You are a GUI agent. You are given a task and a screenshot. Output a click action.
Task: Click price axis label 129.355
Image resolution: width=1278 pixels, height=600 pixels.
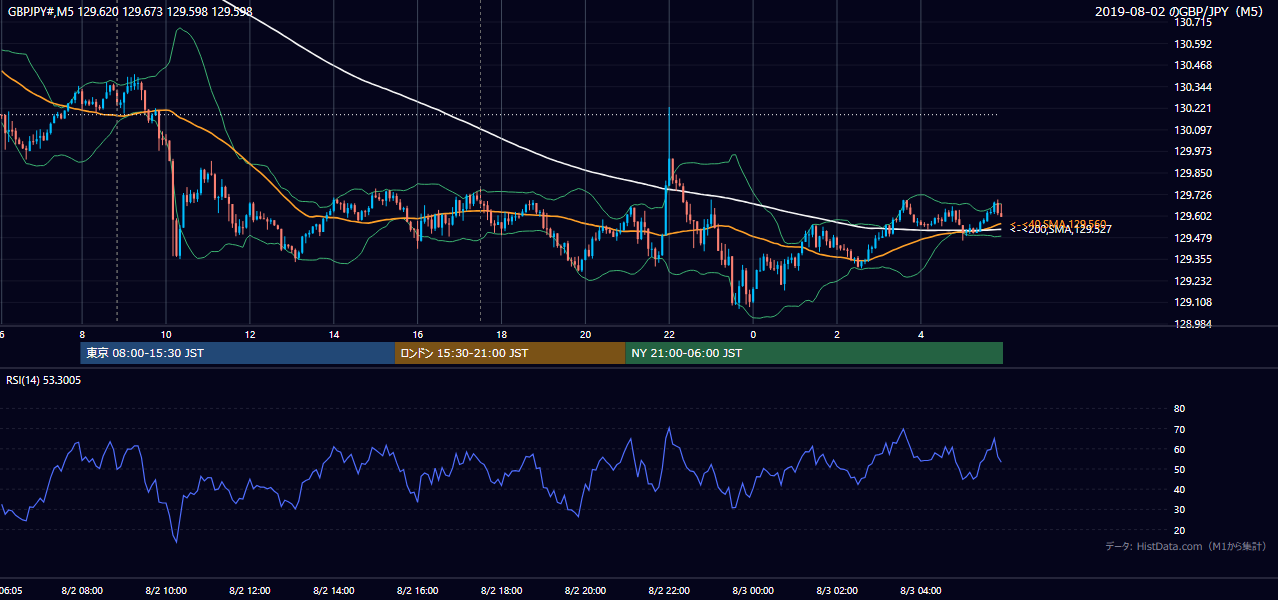coord(1192,259)
